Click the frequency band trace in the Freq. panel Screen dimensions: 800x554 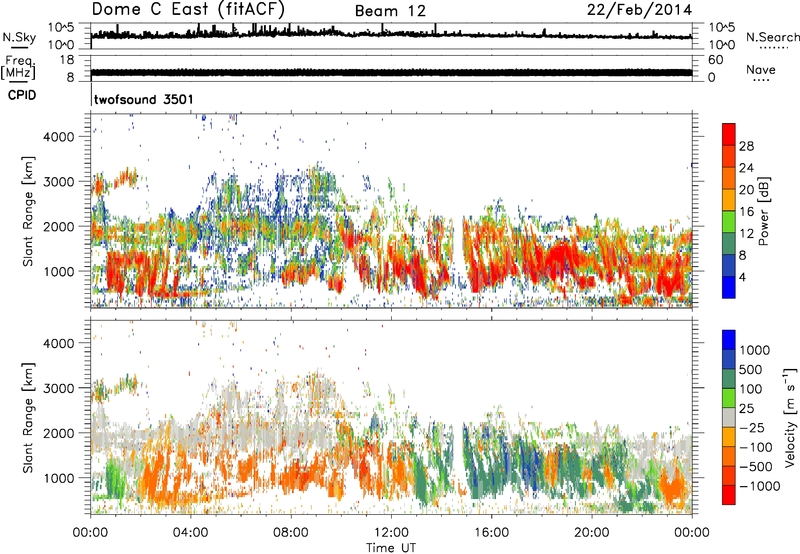click(x=391, y=72)
